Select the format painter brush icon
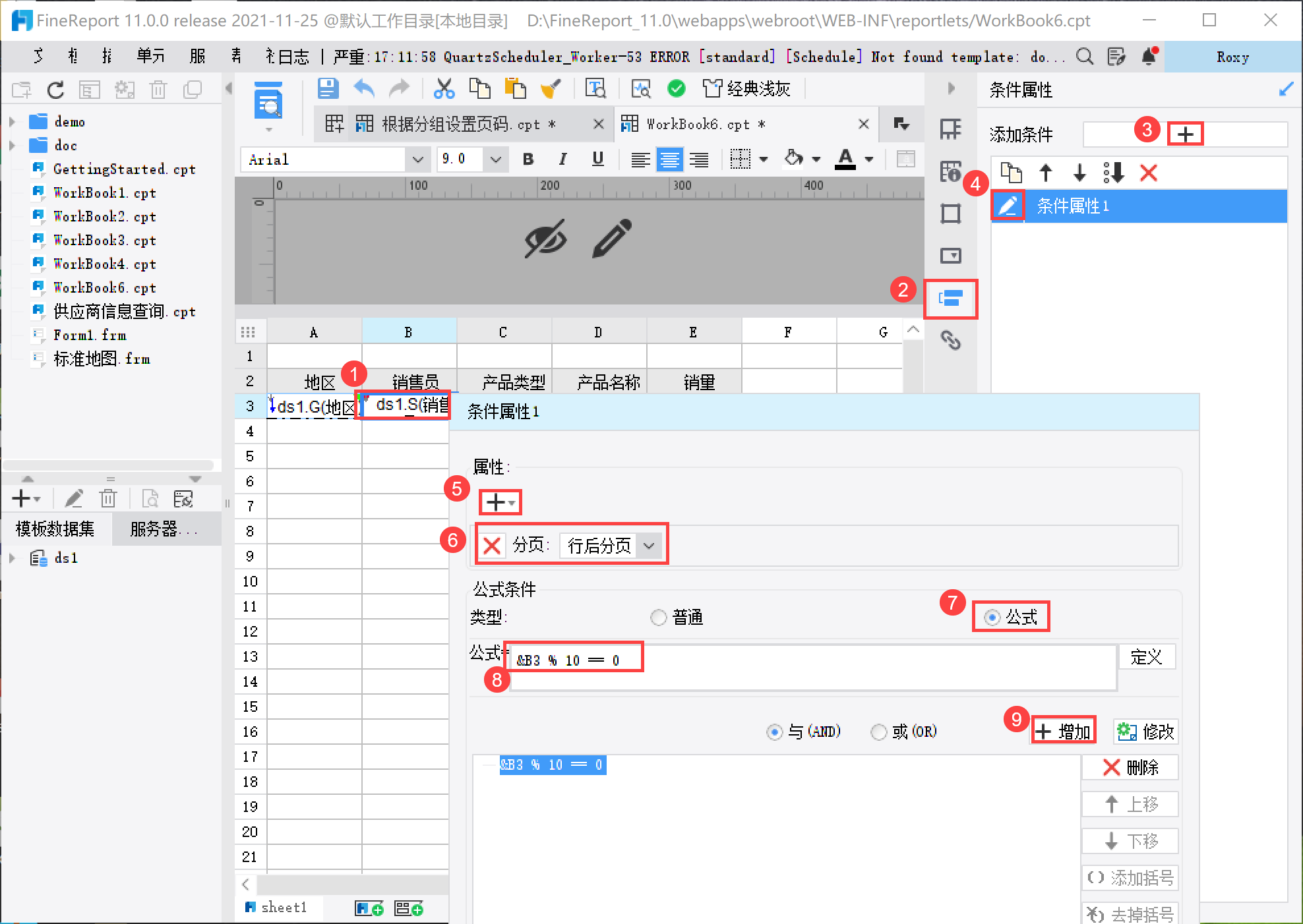 pyautogui.click(x=550, y=89)
